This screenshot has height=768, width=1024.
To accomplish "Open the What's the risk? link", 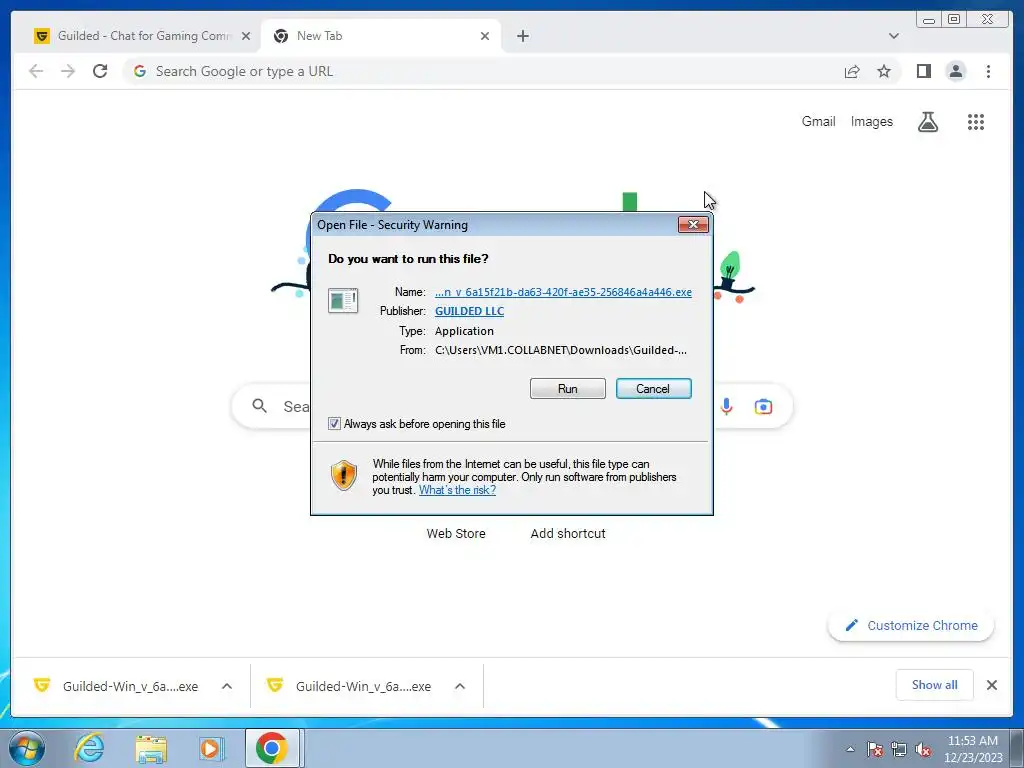I will click(x=457, y=490).
